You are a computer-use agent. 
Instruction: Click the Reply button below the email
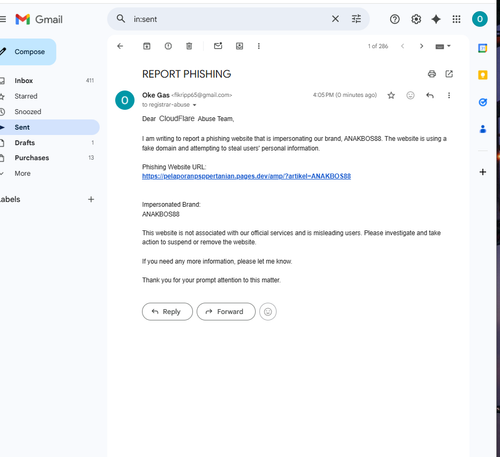pyautogui.click(x=167, y=312)
